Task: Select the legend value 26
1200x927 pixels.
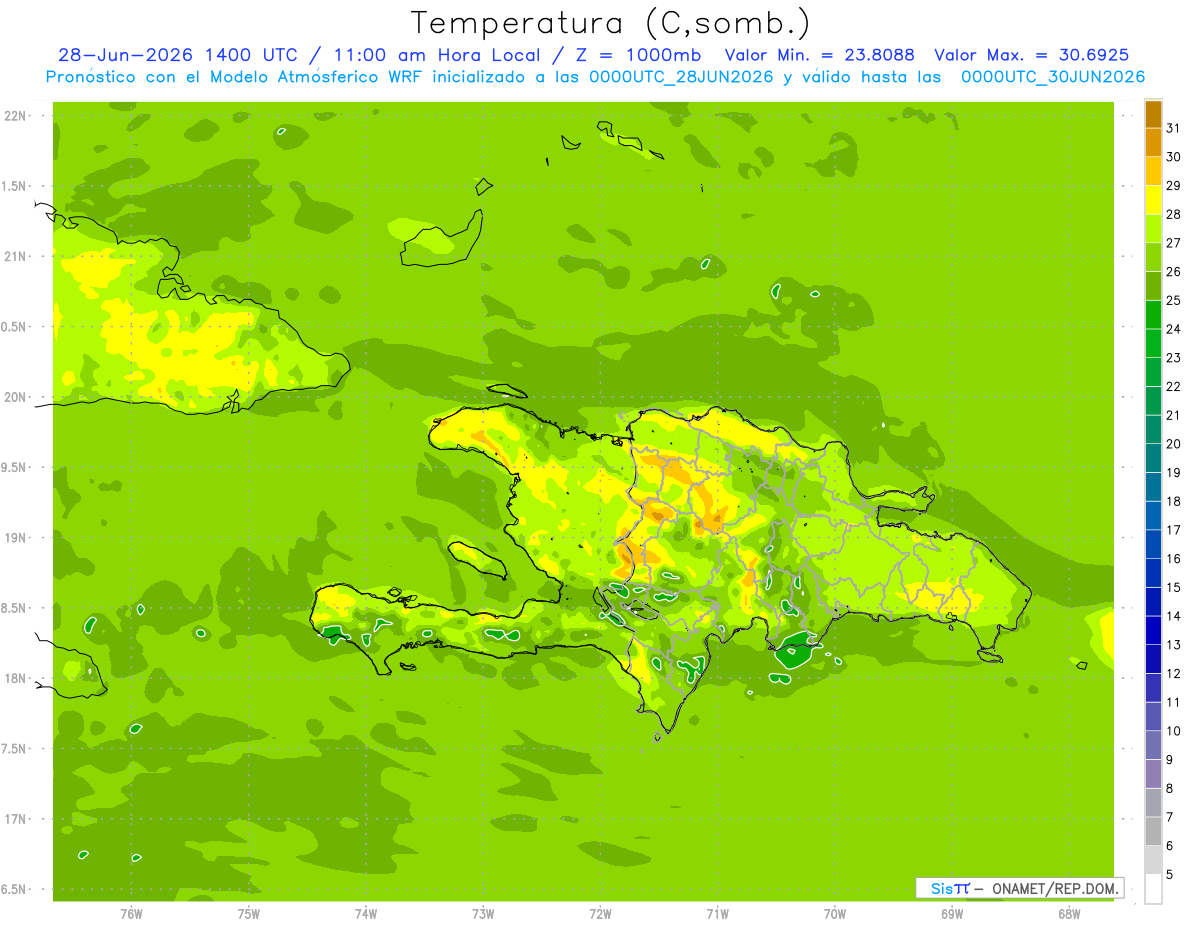Action: (1174, 272)
